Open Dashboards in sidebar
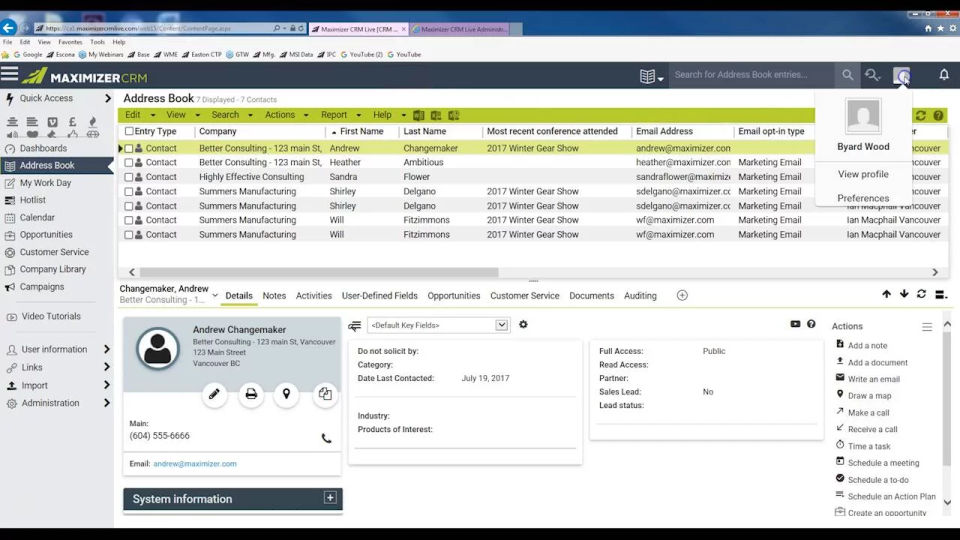The width and height of the screenshot is (960, 540). [x=43, y=148]
